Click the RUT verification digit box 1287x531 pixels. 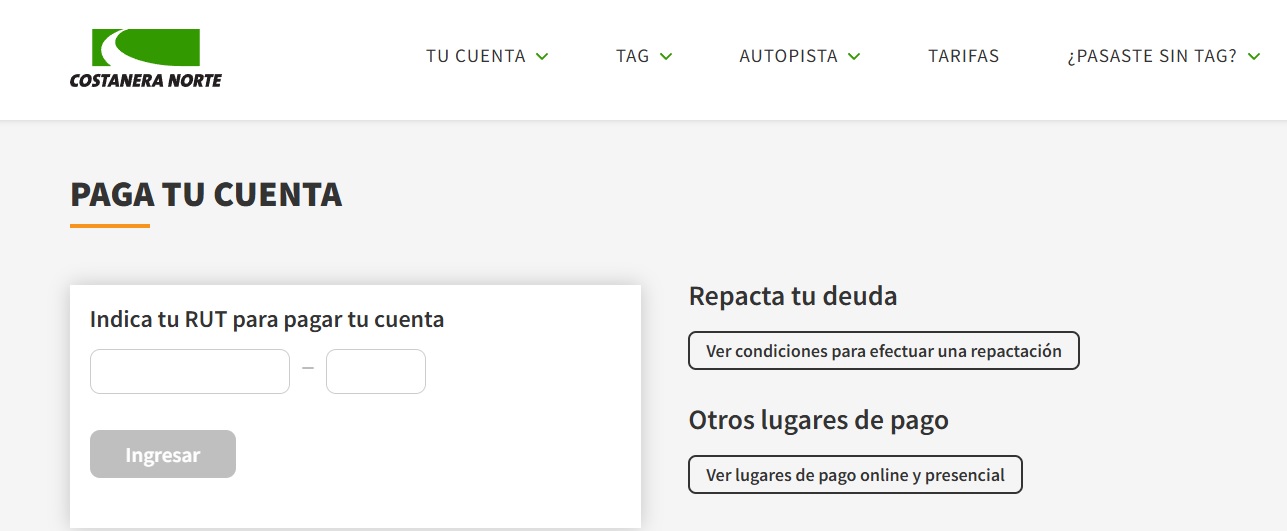pos(376,371)
